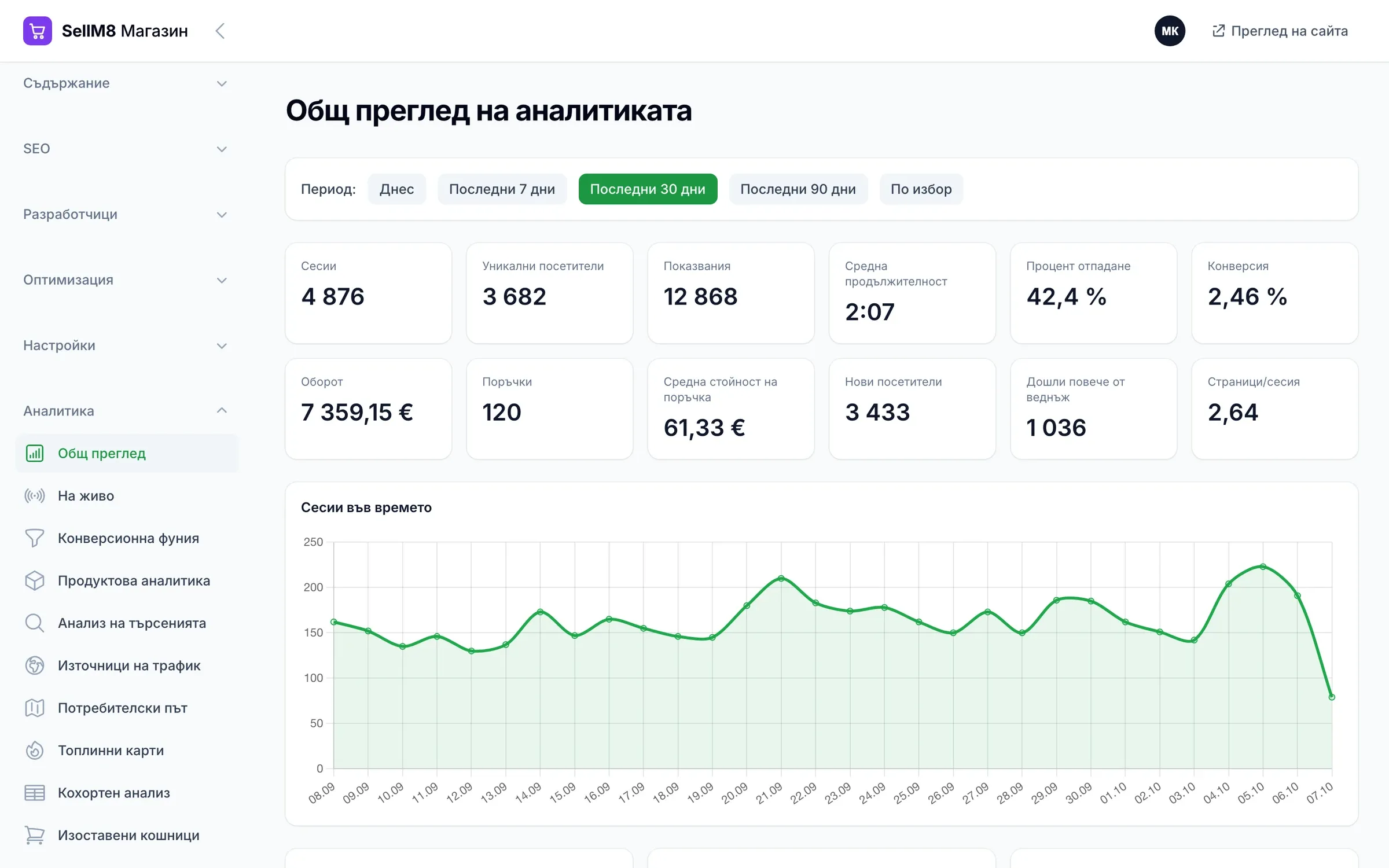This screenshot has height=868, width=1389.
Task: Click the Поръчки value 120
Action: (x=502, y=413)
